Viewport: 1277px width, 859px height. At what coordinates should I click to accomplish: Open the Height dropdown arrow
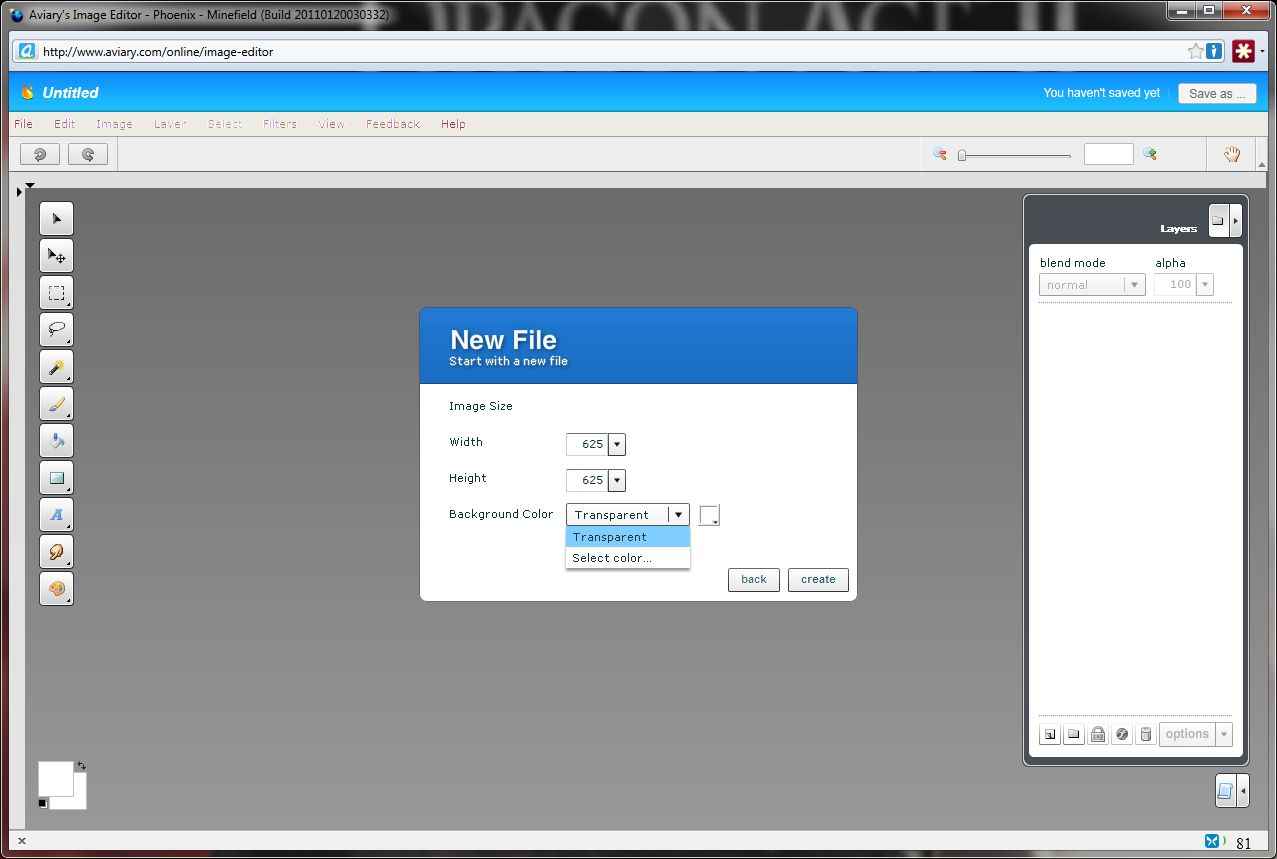click(x=617, y=481)
